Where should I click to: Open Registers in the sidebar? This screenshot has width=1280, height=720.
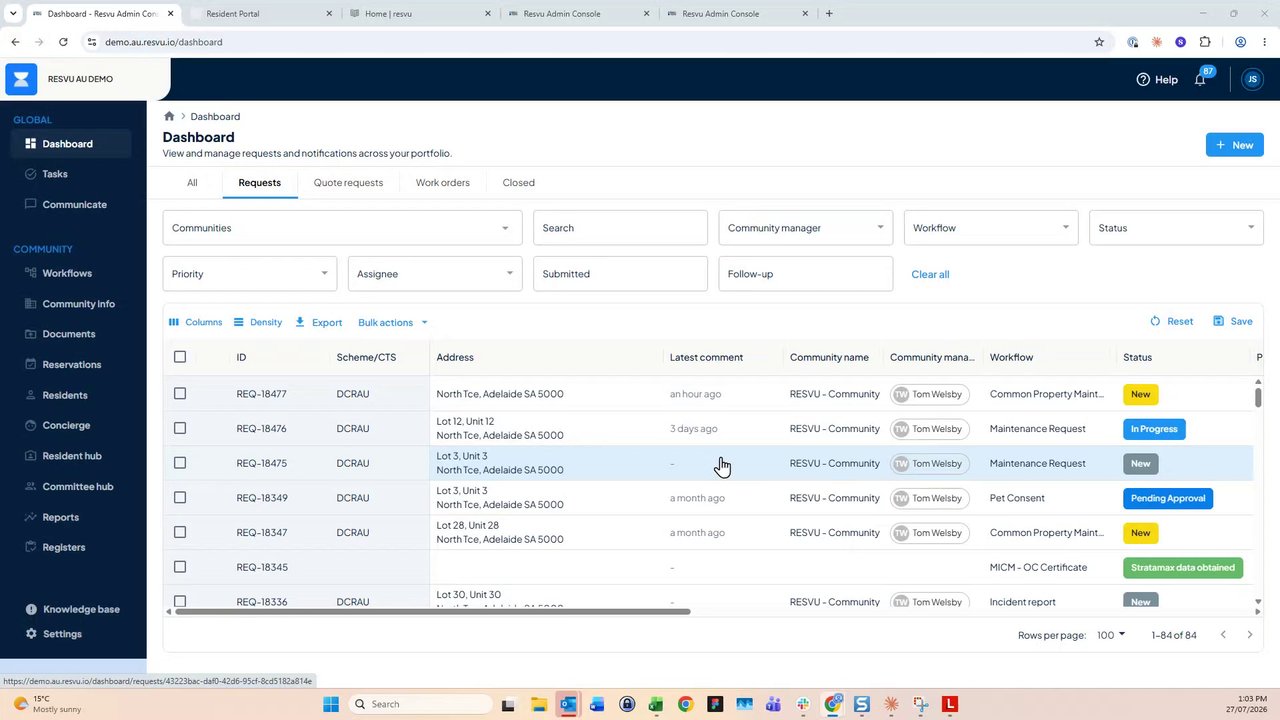64,547
